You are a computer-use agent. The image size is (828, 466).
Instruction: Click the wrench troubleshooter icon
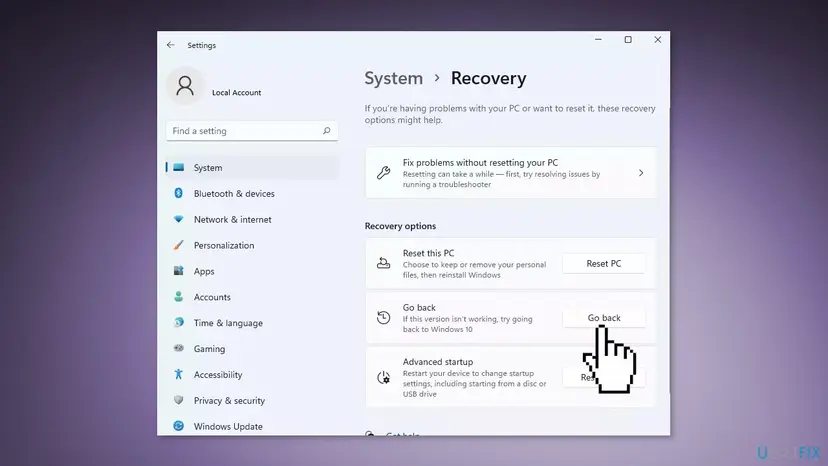coord(383,173)
